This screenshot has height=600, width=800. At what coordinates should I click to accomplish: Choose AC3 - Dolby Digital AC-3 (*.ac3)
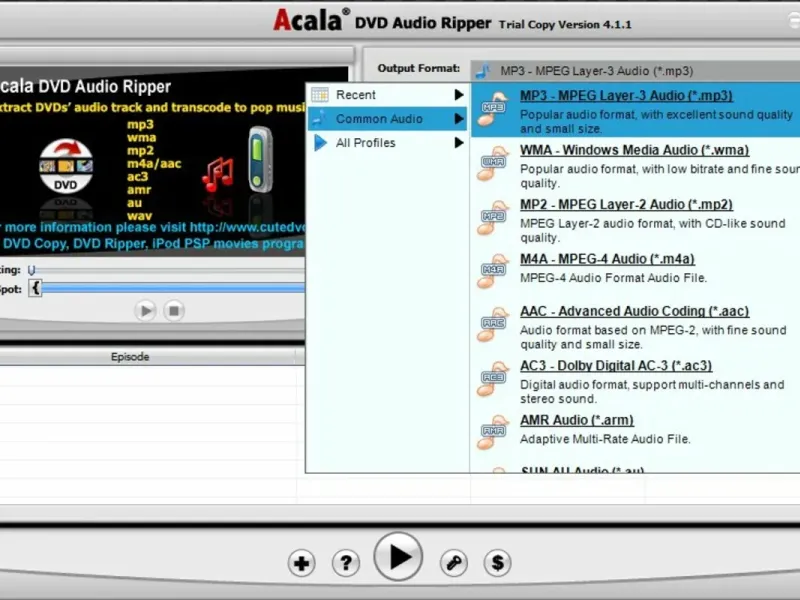coord(616,366)
